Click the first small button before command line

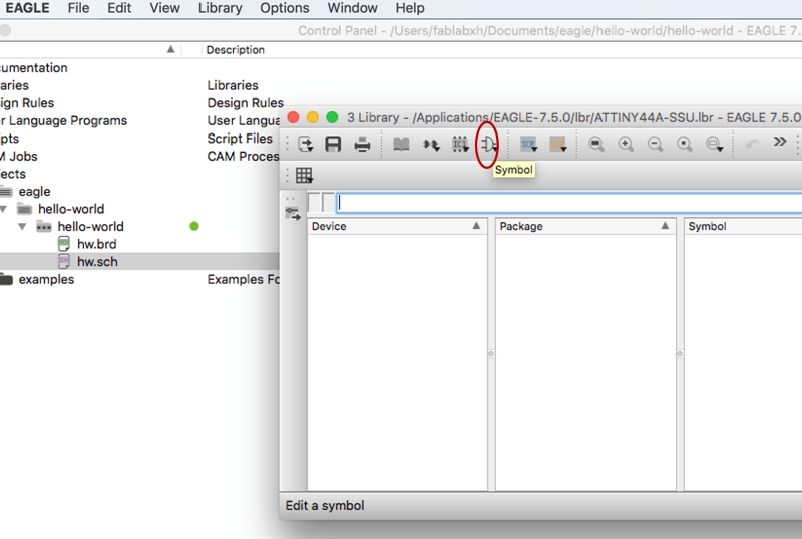314,203
